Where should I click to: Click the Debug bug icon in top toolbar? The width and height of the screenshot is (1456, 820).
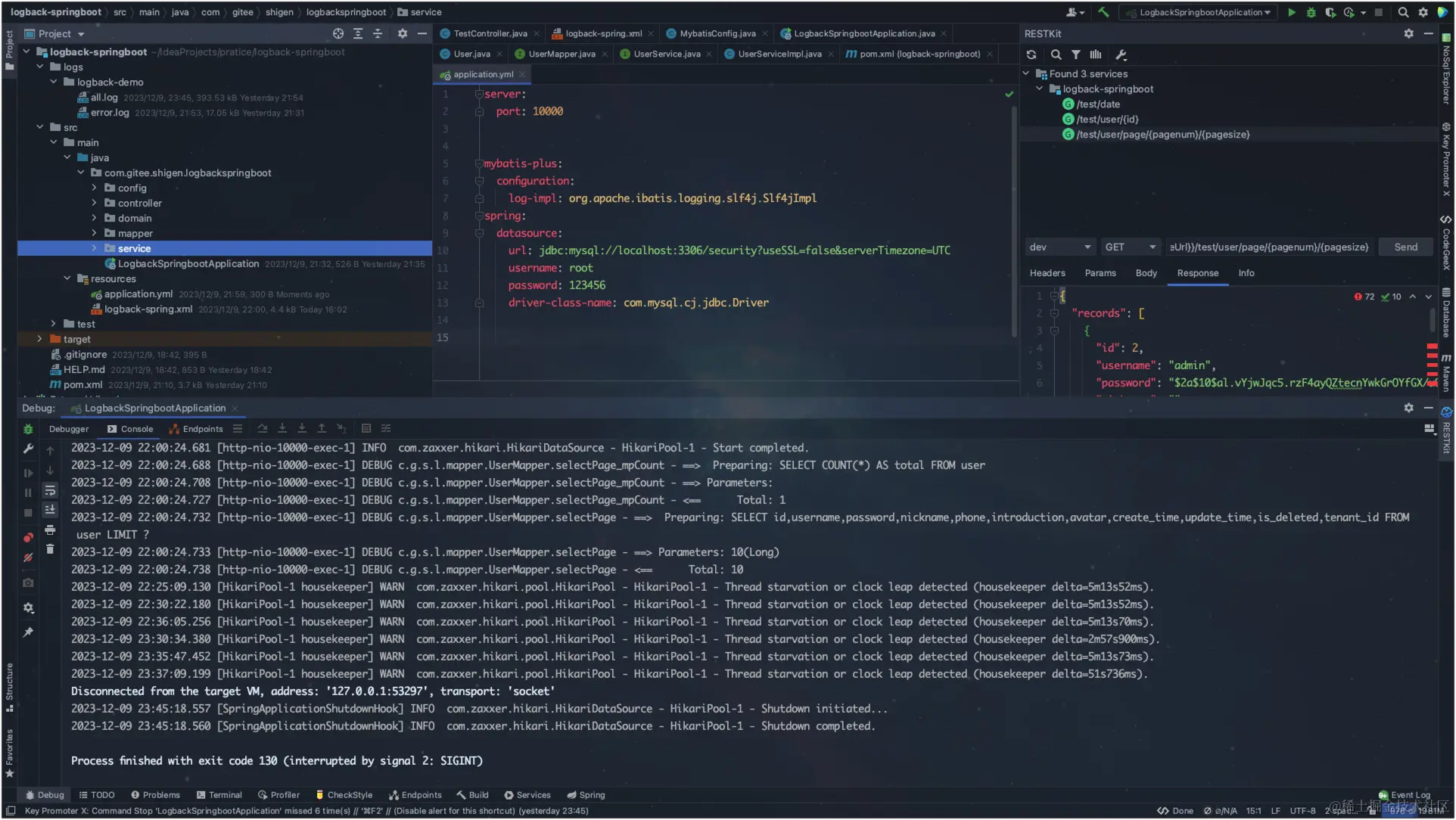click(x=1311, y=12)
